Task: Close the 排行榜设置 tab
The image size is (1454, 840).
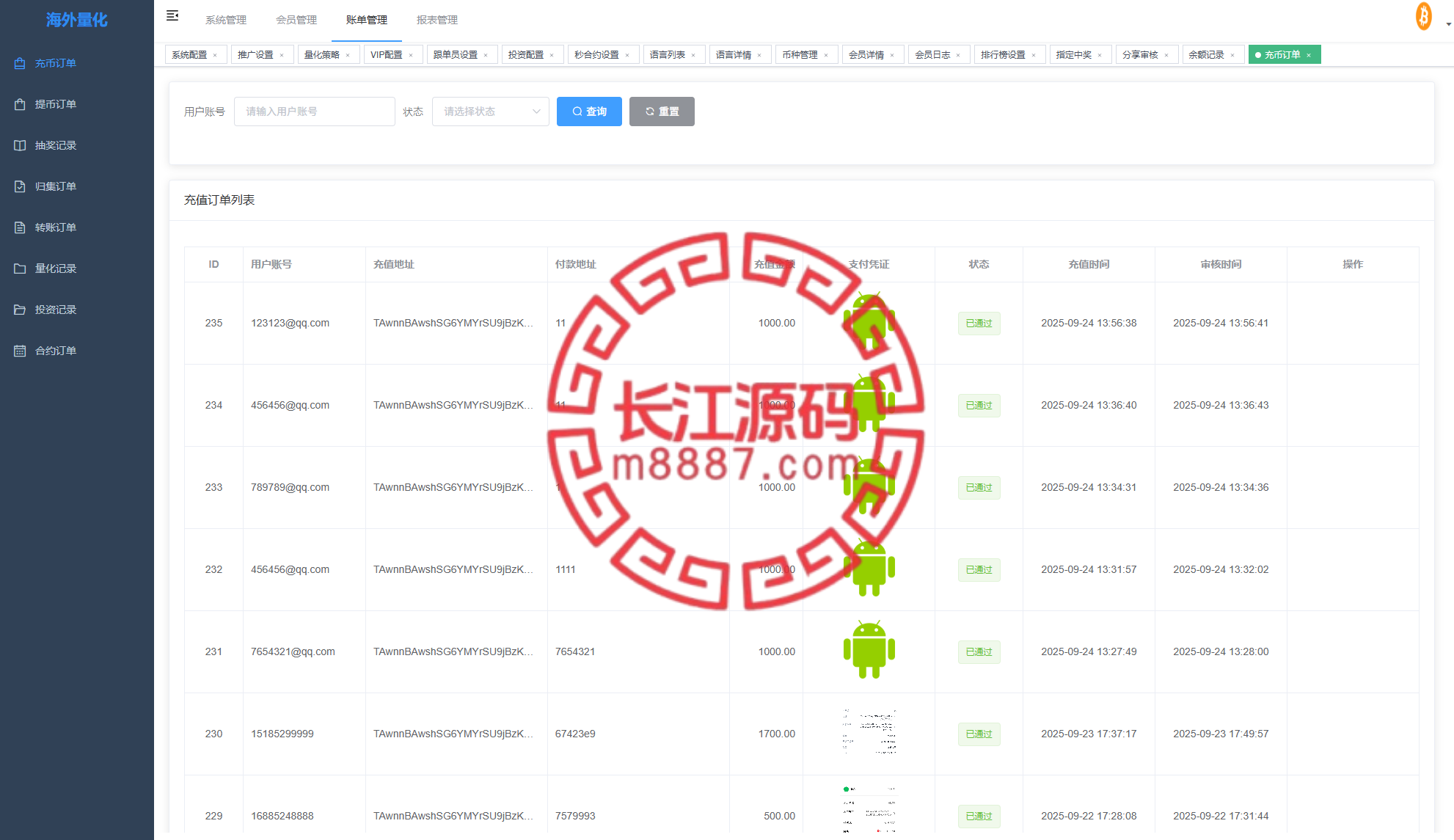Action: point(1034,56)
